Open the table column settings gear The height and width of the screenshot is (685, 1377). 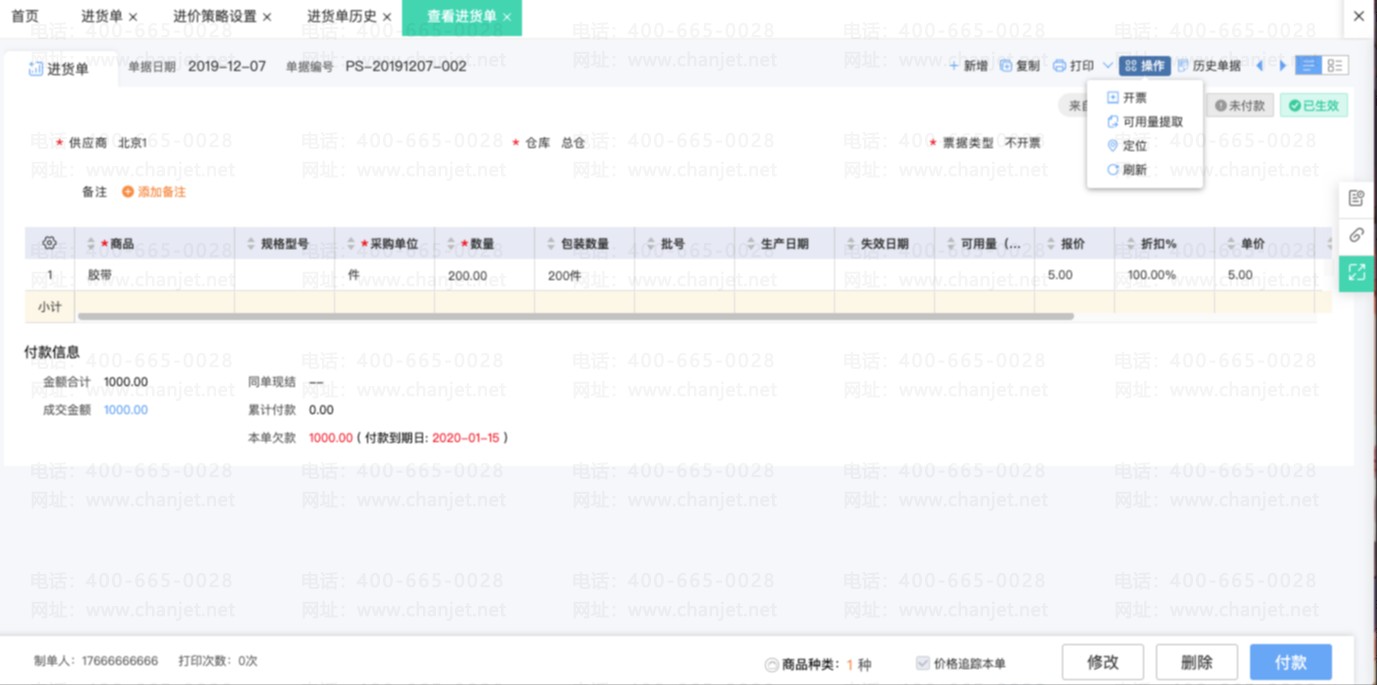tap(49, 243)
